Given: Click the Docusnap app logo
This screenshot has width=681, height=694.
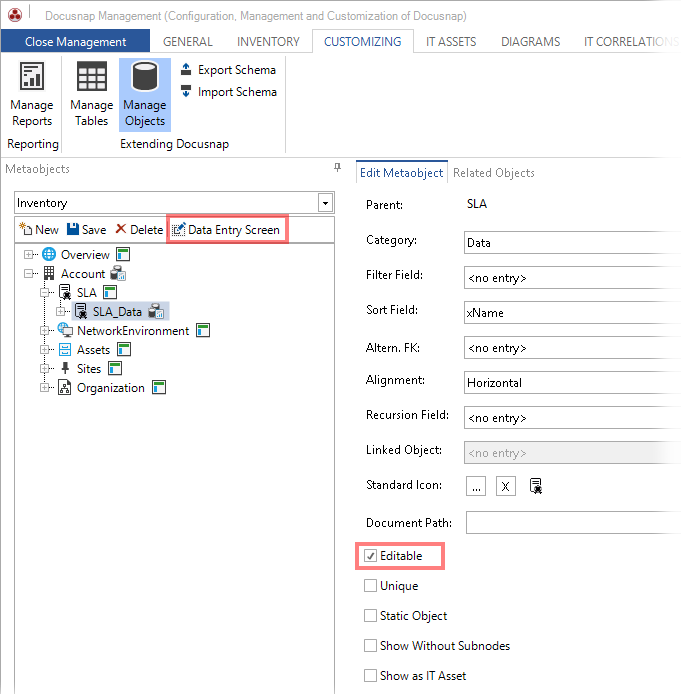Looking at the screenshot, I should 15,15.
